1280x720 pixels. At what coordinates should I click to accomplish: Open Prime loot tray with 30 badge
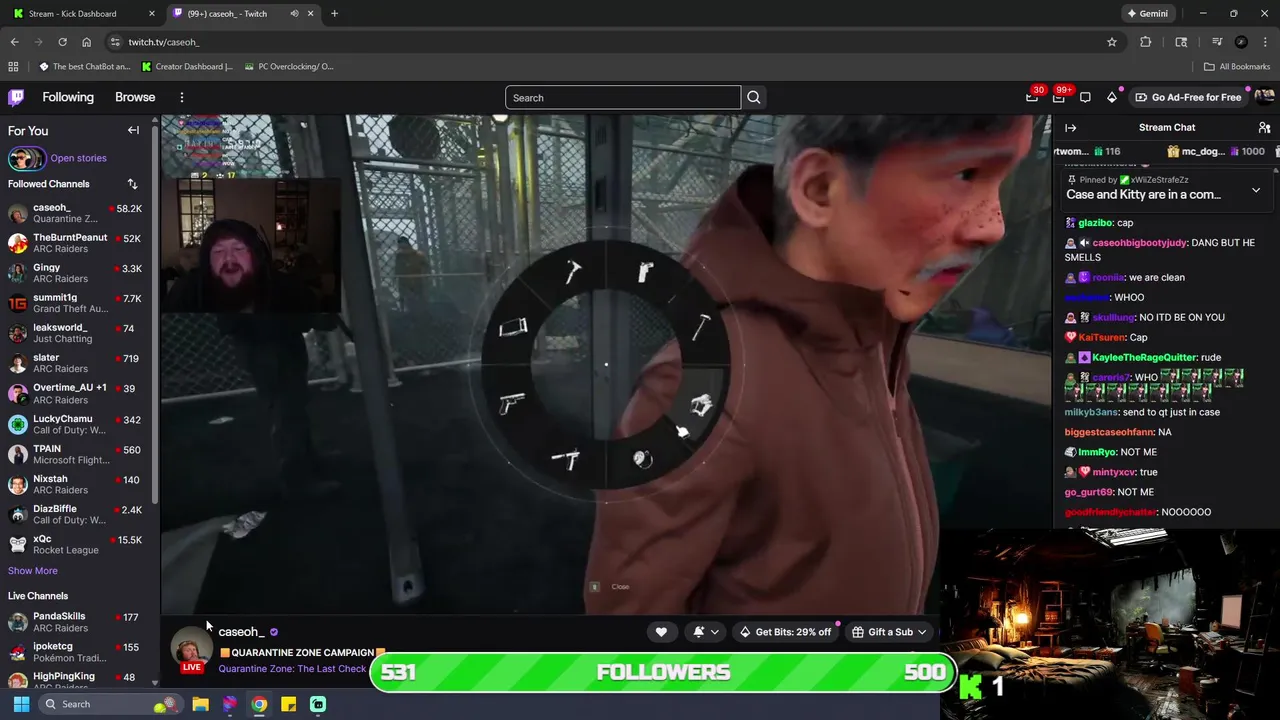pyautogui.click(x=1032, y=97)
